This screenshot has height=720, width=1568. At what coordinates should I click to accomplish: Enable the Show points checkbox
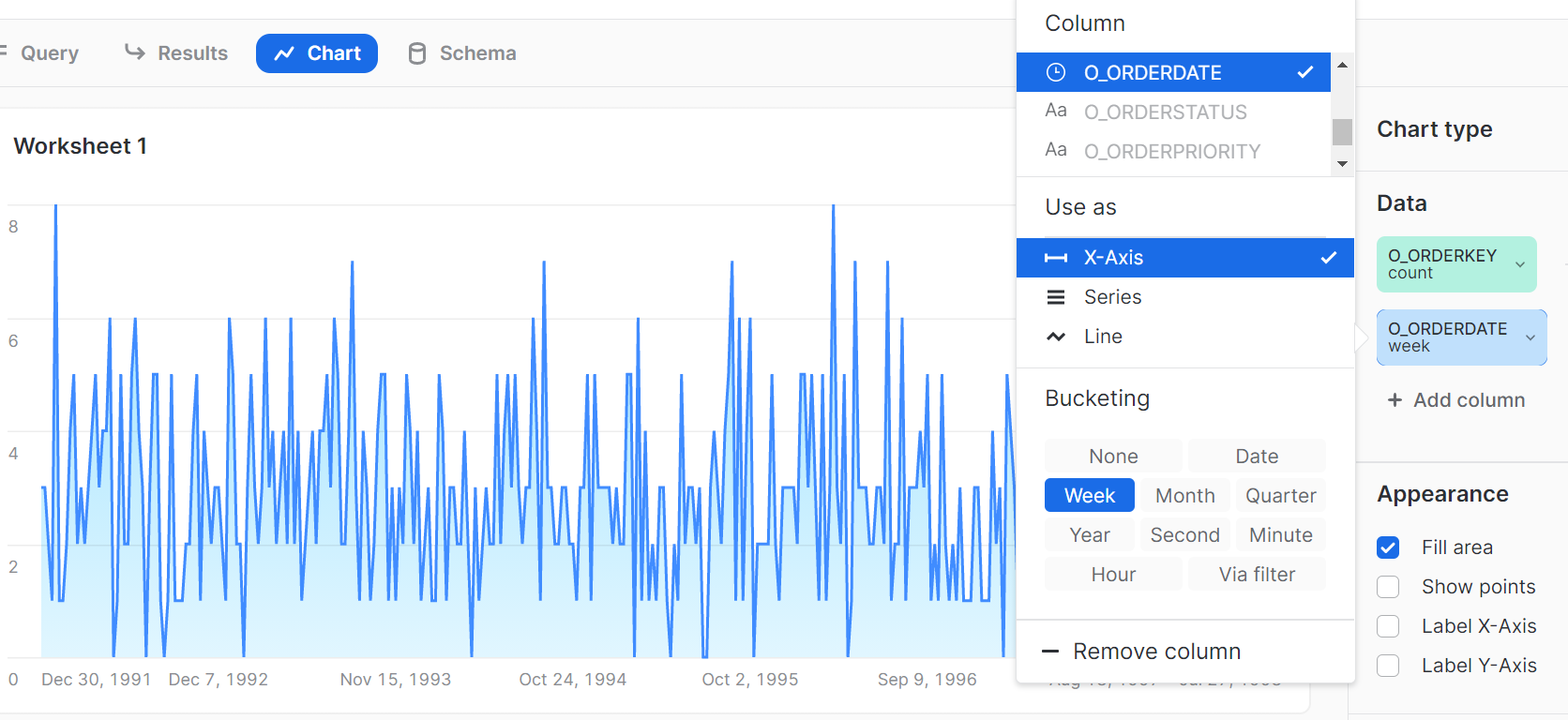click(1388, 587)
